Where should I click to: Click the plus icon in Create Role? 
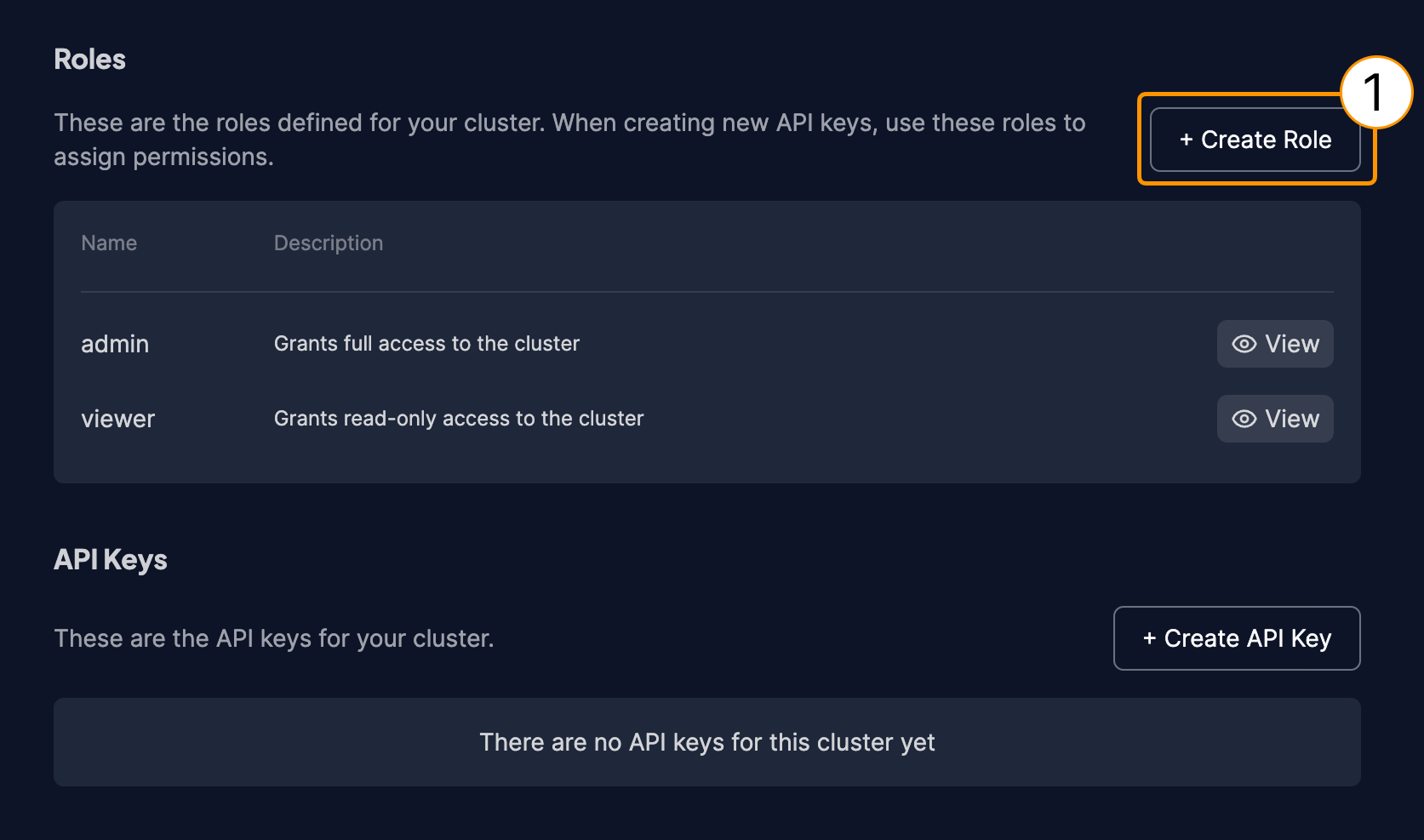pyautogui.click(x=1186, y=140)
